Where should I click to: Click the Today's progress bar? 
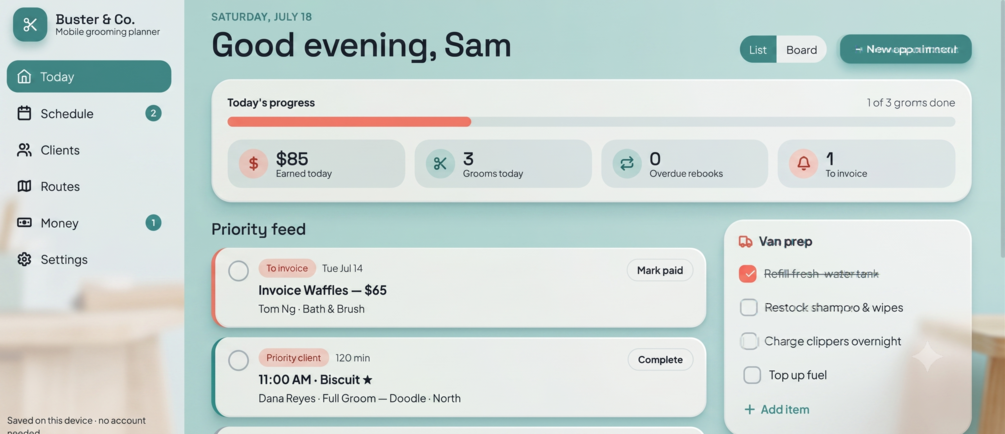point(591,122)
